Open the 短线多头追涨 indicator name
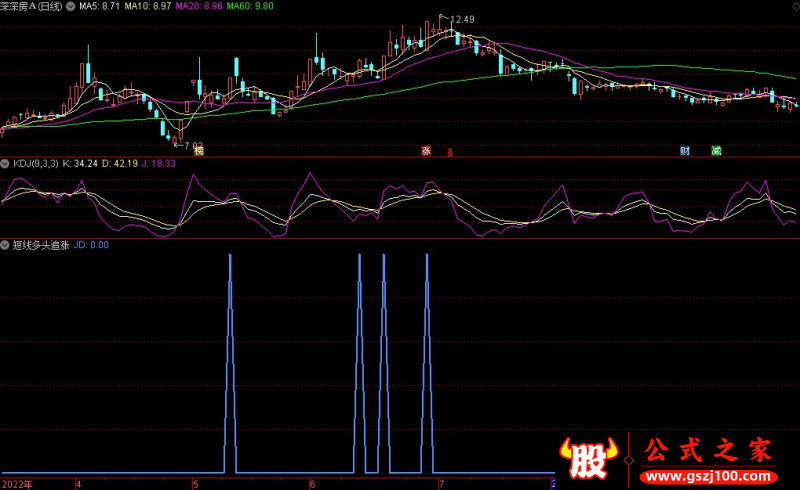800x490 pixels. coord(42,244)
